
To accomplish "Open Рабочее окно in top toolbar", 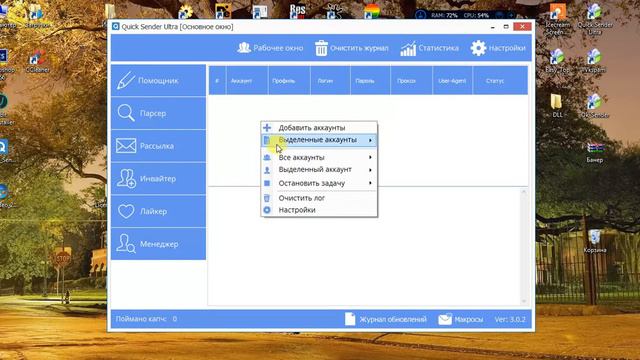I will pyautogui.click(x=270, y=48).
